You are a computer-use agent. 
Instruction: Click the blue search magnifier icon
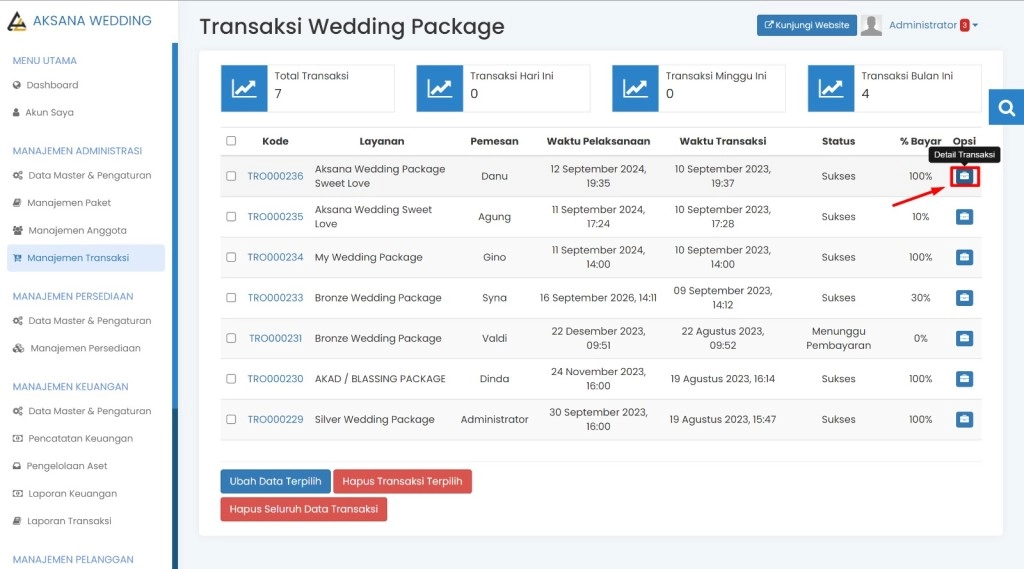pos(1006,108)
